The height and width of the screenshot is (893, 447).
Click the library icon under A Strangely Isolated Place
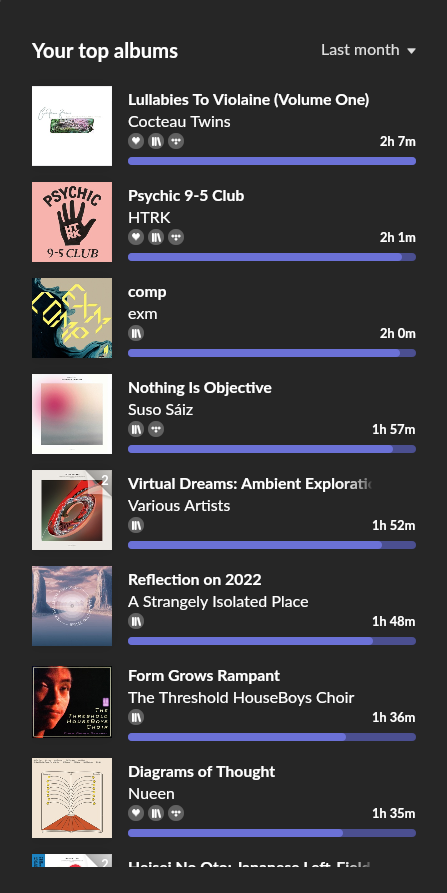pyautogui.click(x=136, y=621)
